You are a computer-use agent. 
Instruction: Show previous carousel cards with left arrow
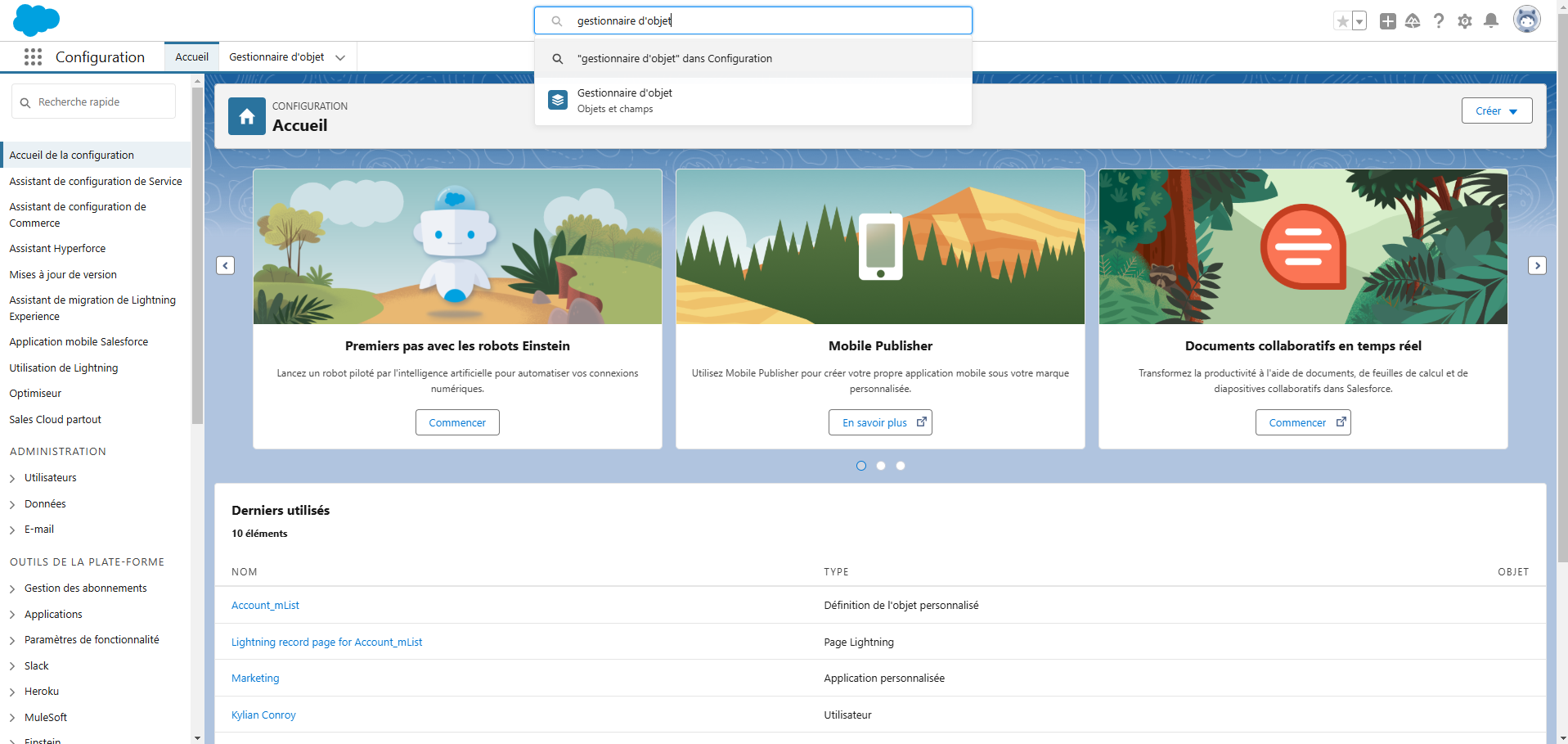(x=226, y=265)
